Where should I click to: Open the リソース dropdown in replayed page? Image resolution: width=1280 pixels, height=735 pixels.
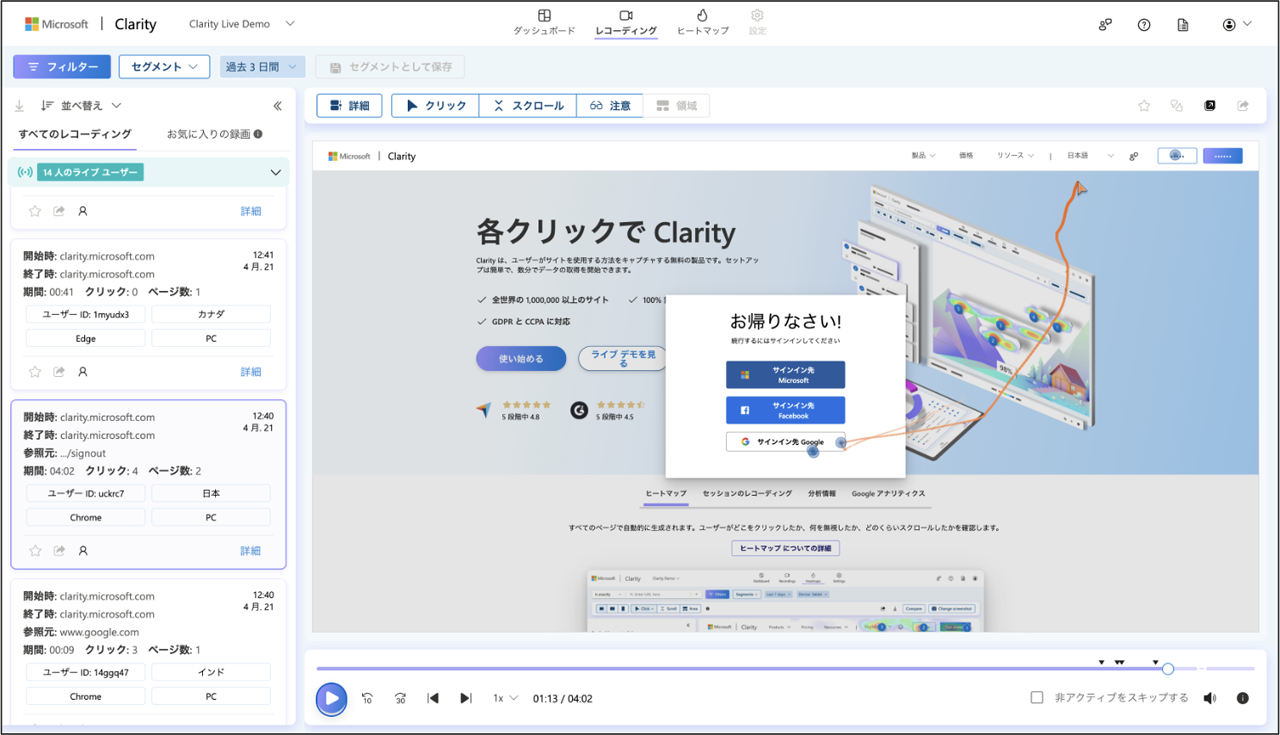(x=1015, y=156)
